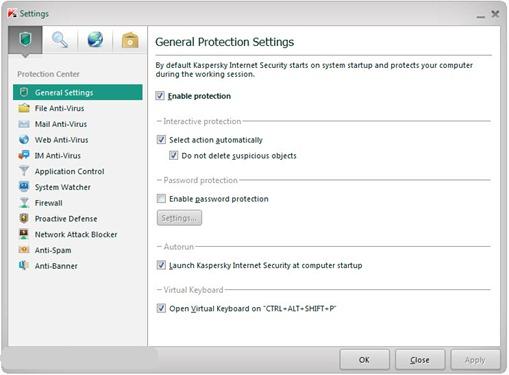Uncheck Enable protection checkbox

[x=160, y=96]
